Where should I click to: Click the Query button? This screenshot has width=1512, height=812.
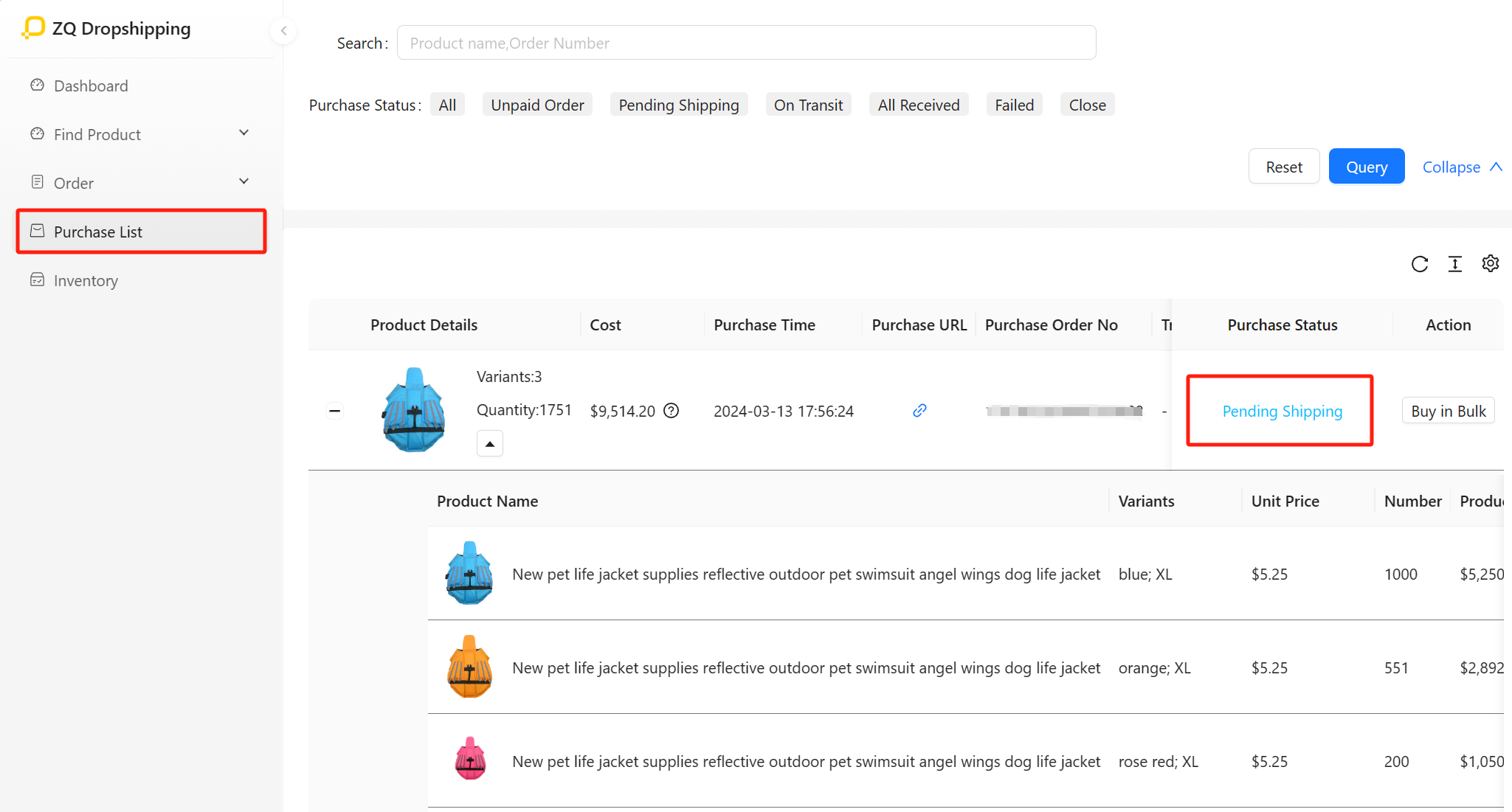[x=1367, y=167]
